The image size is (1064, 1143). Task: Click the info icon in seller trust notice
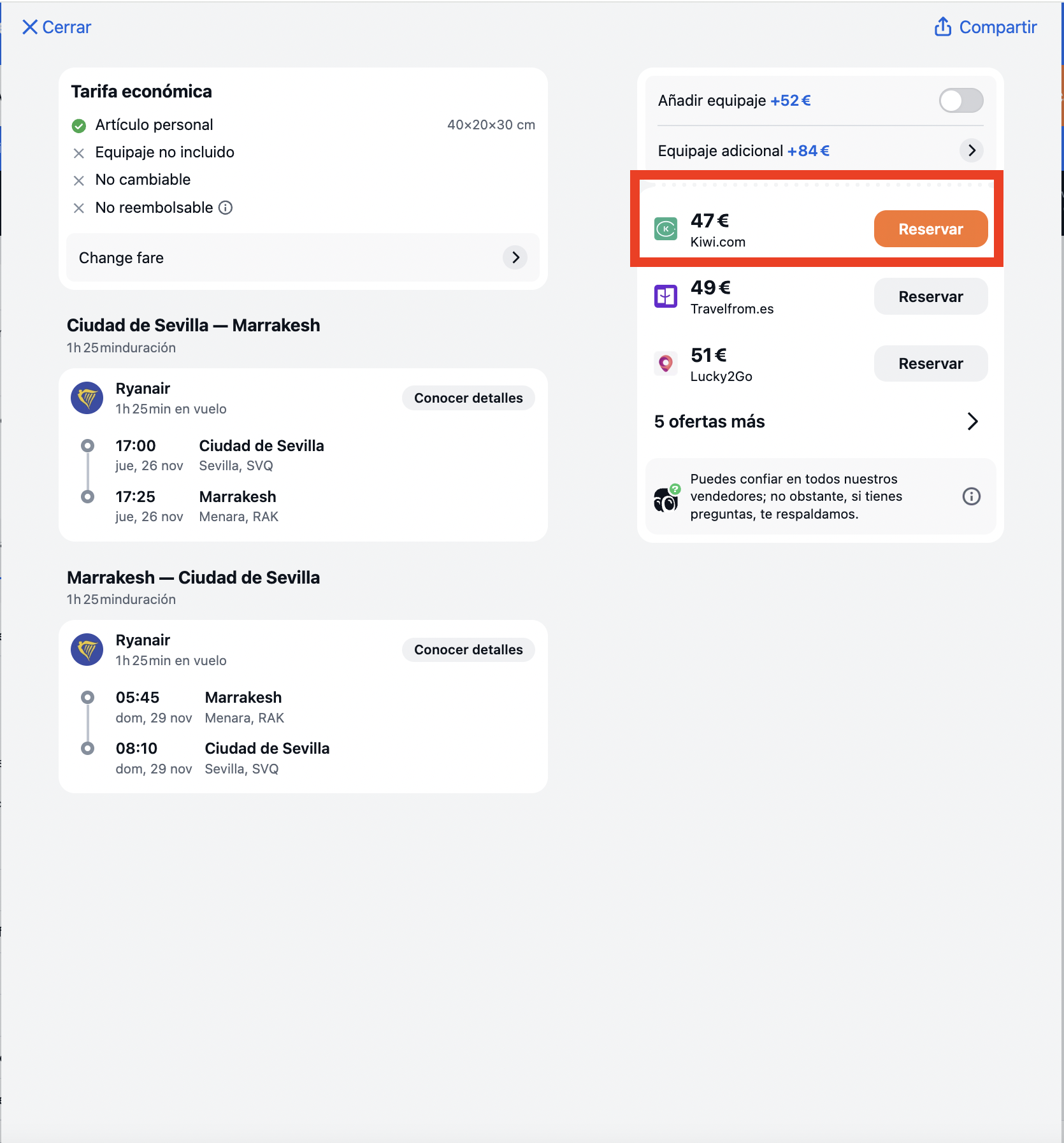(x=971, y=496)
